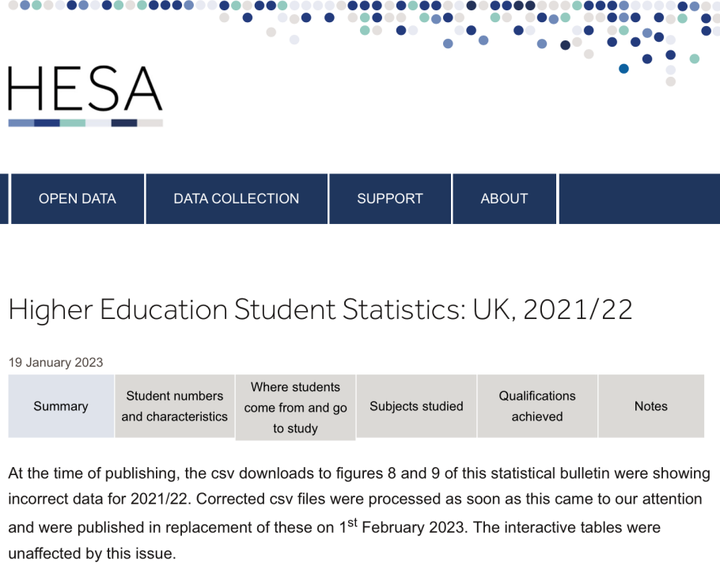Select the Summary tab
This screenshot has height=570, width=720.
tap(61, 406)
